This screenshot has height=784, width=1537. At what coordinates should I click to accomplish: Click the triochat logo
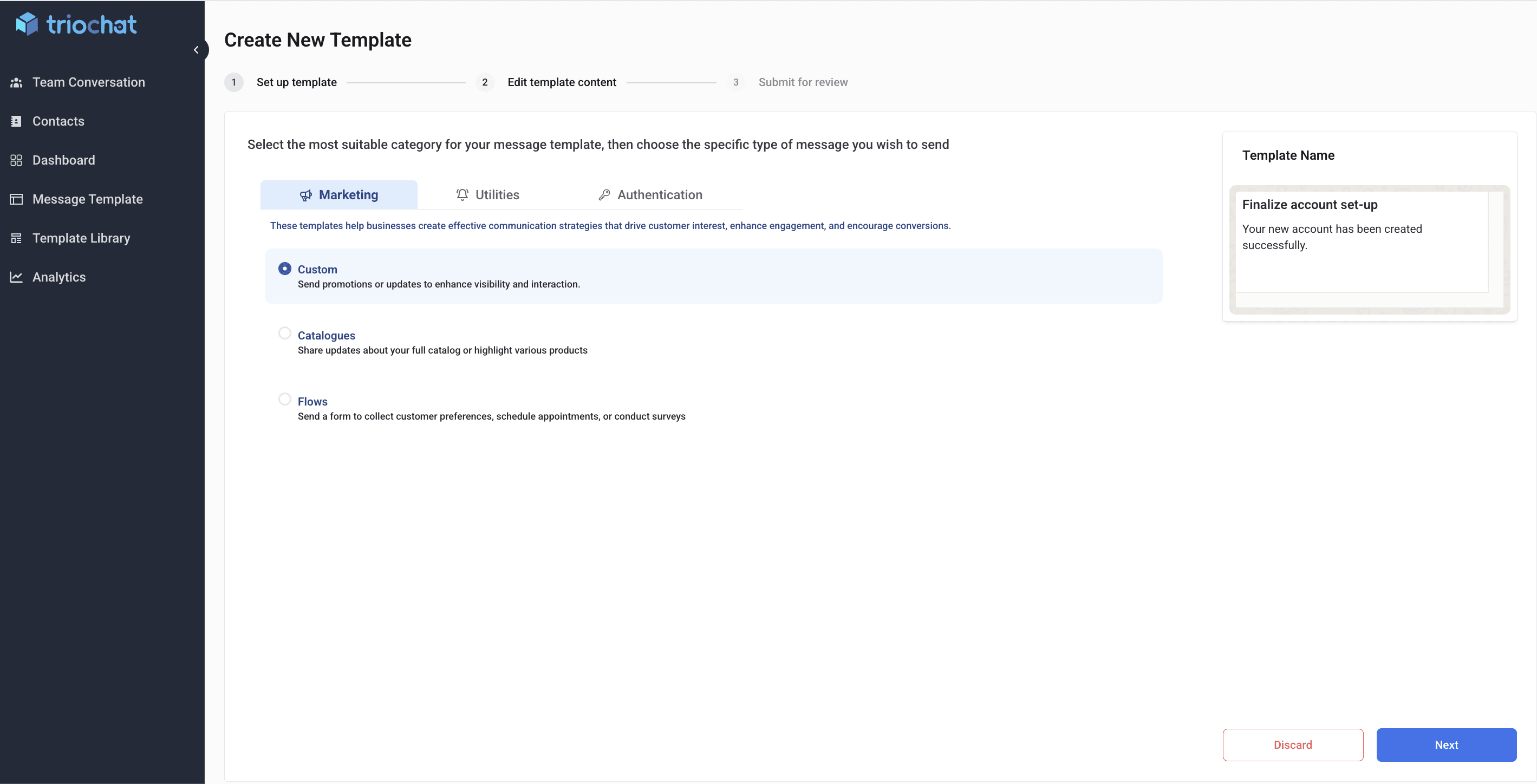pos(76,24)
